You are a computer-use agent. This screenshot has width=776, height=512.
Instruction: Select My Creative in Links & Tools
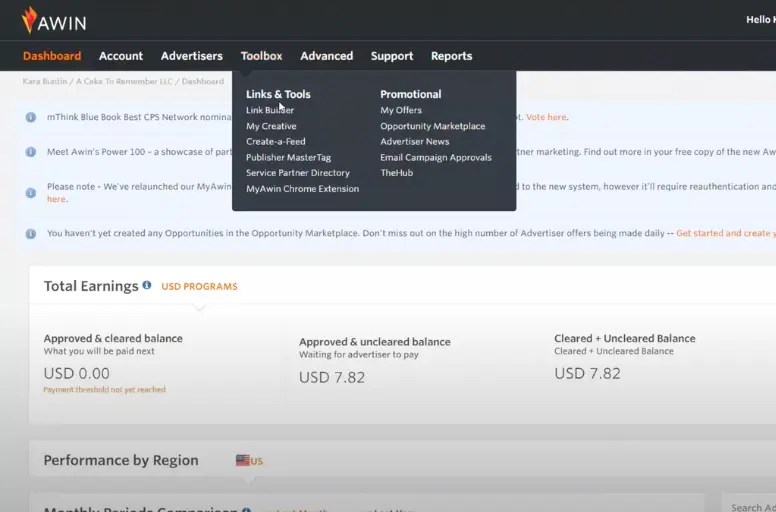point(271,126)
